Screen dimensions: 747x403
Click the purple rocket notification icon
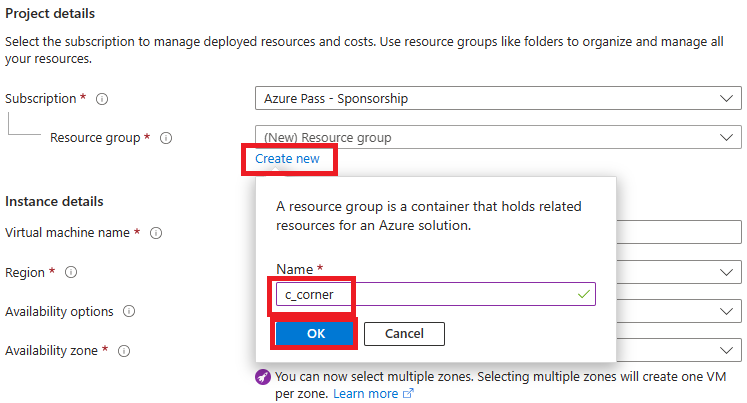tap(263, 378)
